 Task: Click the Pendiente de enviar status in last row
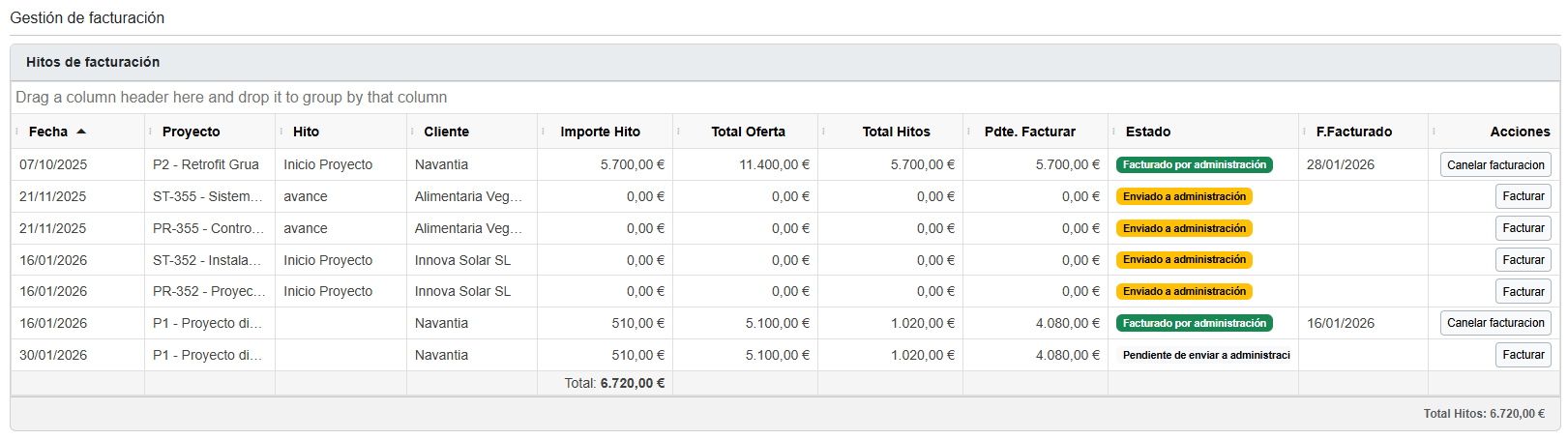click(1205, 355)
